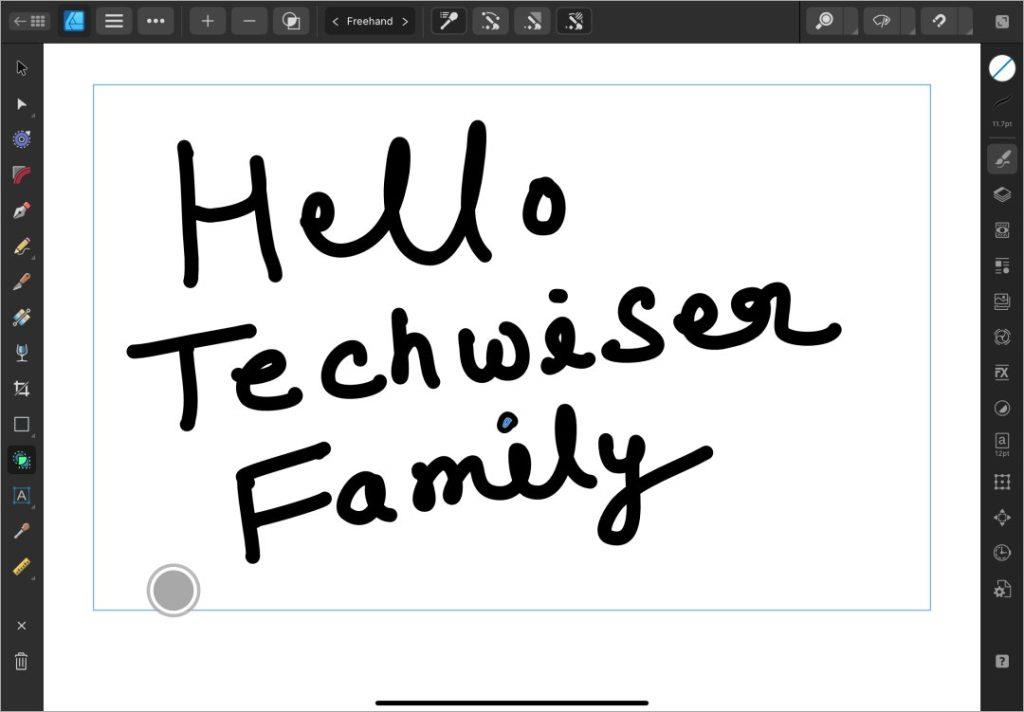Open the stacked-images Stock studio
Viewport: 1024px width, 712px height.
pyautogui.click(x=1002, y=301)
